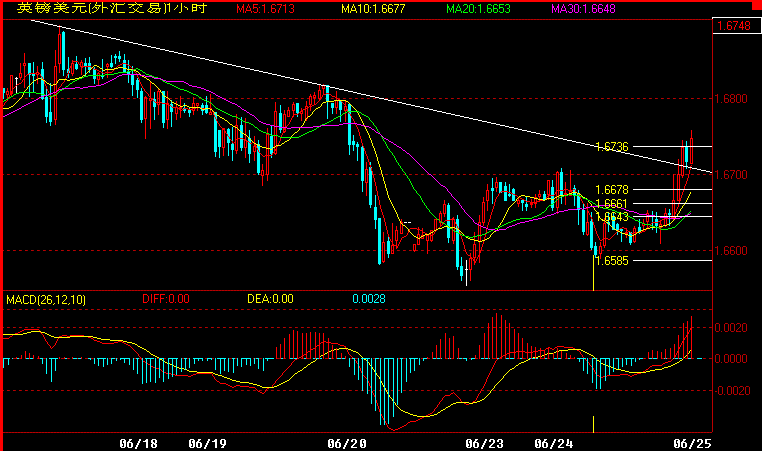
Task: Select the MA10:1.6677 indicator label
Action: point(373,9)
